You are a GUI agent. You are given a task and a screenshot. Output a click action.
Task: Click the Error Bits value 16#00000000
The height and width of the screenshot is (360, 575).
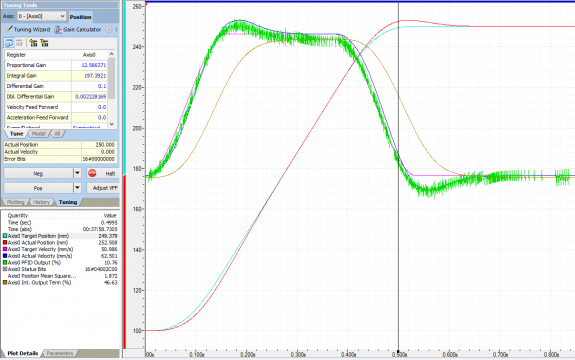click(99, 159)
